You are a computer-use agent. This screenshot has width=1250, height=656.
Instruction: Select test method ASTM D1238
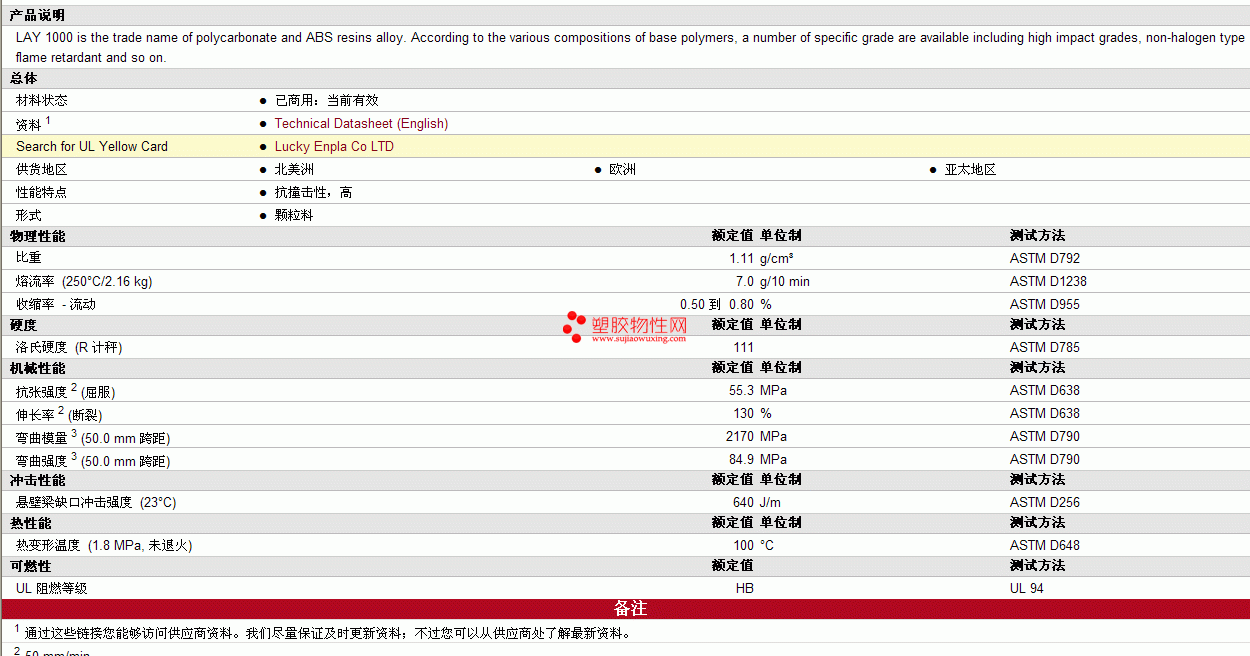[1048, 282]
